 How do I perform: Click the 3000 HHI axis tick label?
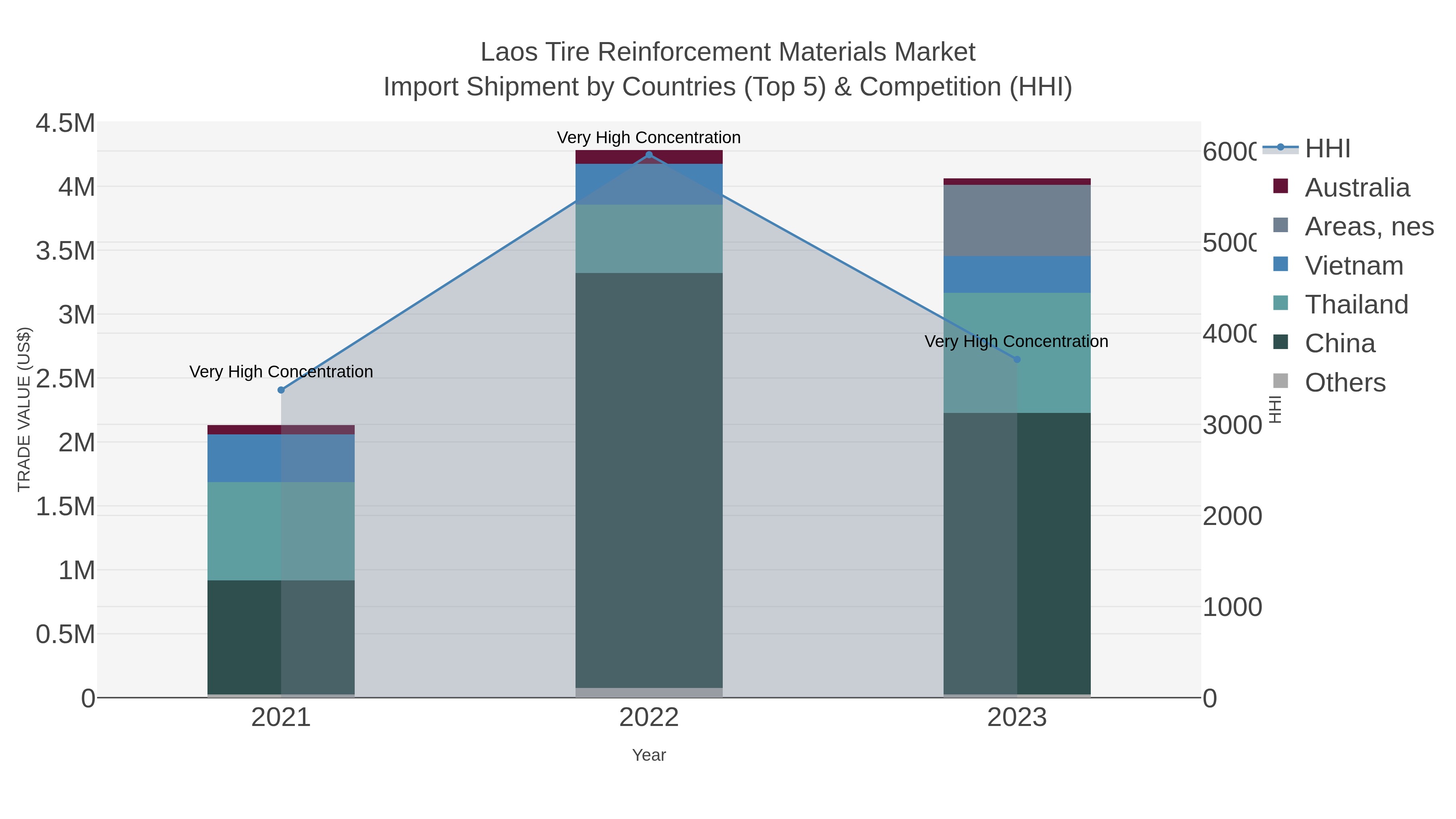tap(1232, 425)
